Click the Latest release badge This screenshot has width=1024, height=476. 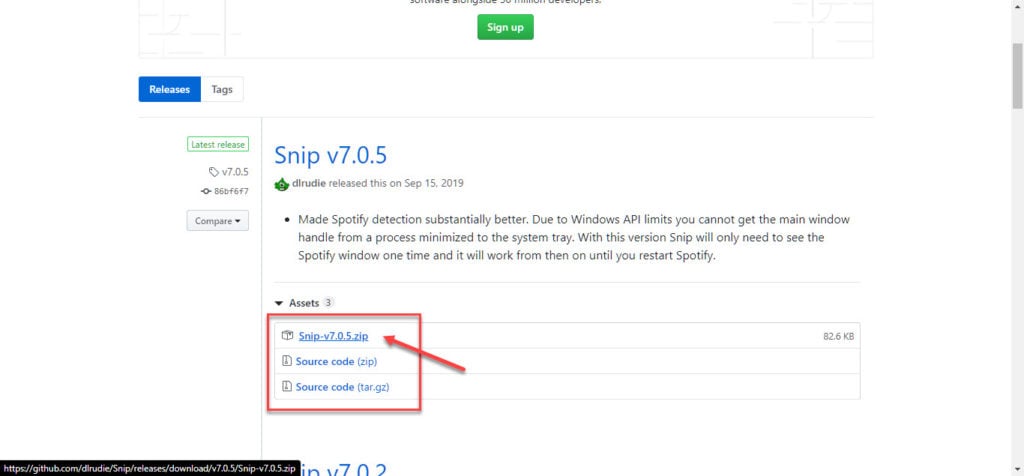(218, 144)
